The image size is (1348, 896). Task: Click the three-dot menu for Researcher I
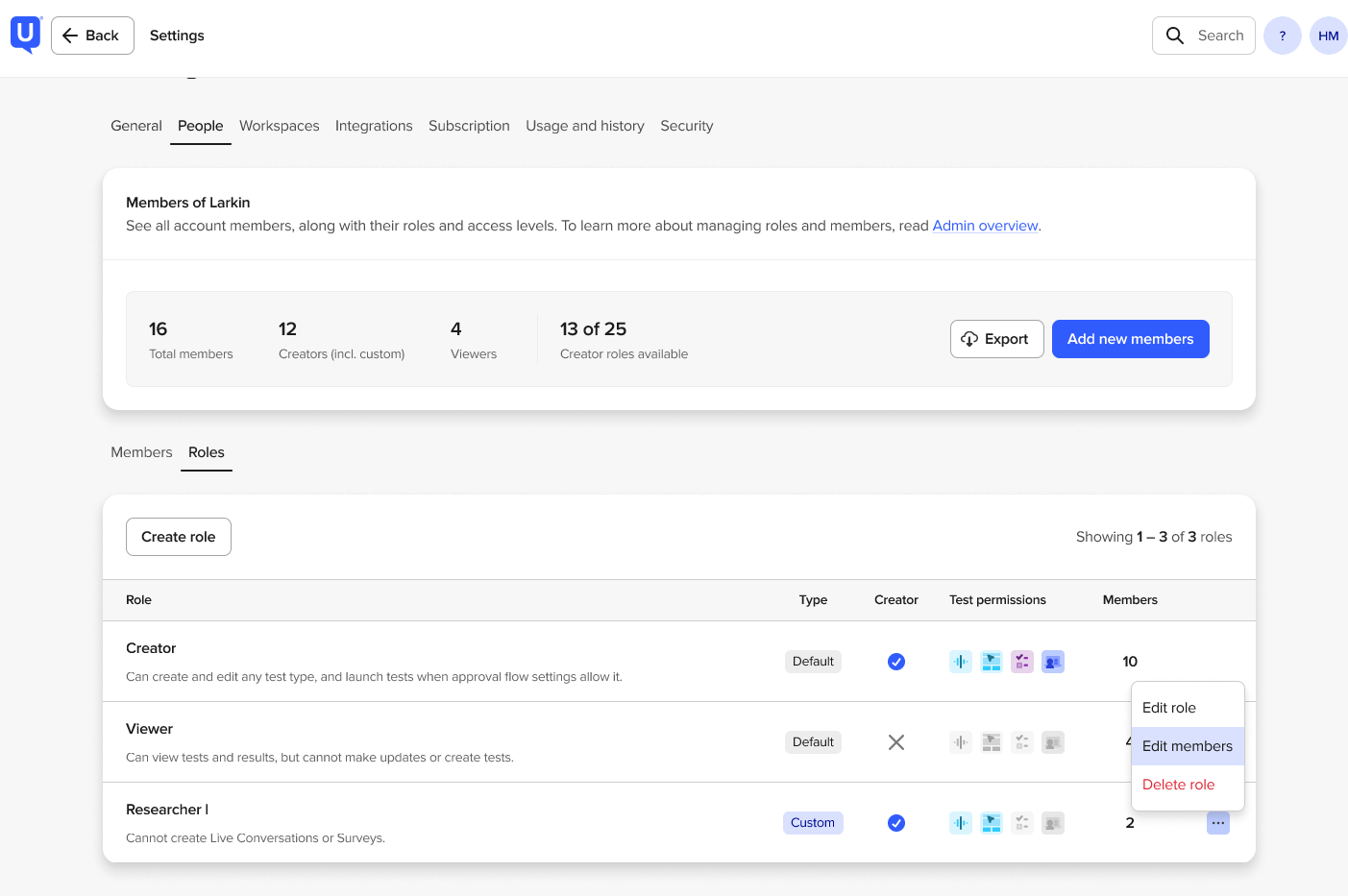[x=1217, y=823]
